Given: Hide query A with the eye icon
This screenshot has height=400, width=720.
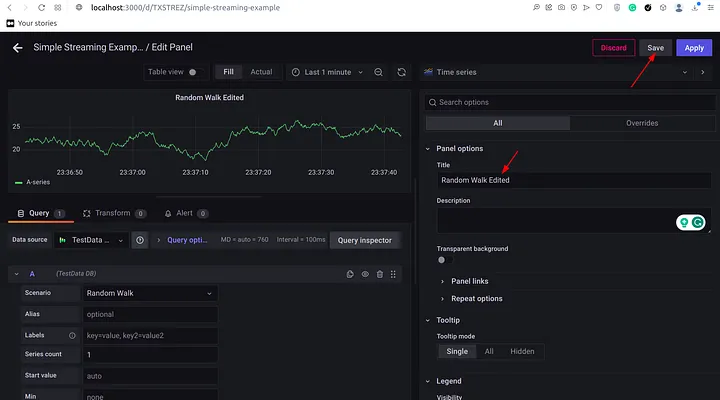Looking at the screenshot, I should click(x=365, y=274).
